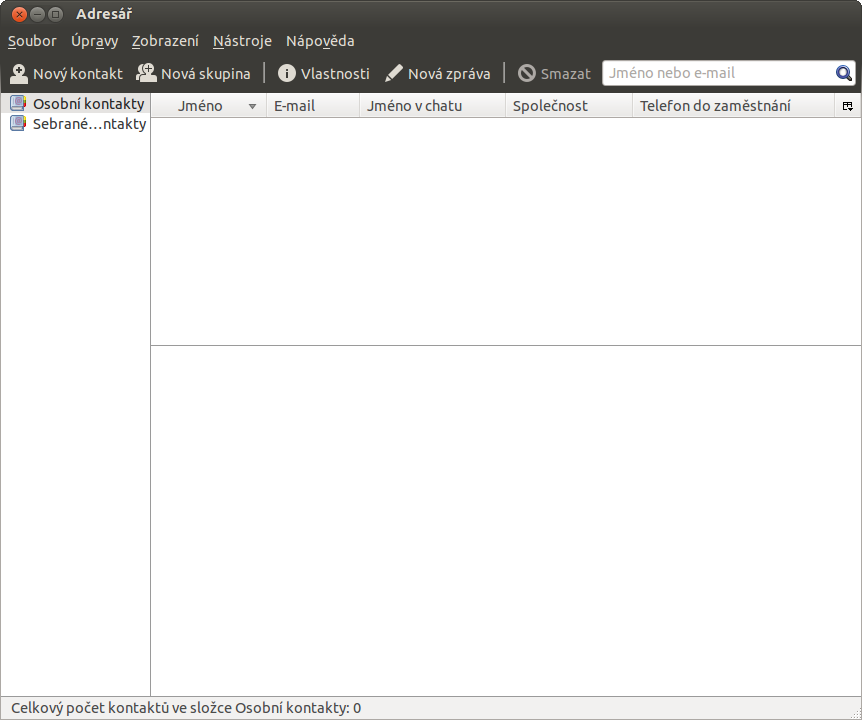Click the Vlastnosti info icon
The height and width of the screenshot is (720, 862).
click(x=286, y=73)
